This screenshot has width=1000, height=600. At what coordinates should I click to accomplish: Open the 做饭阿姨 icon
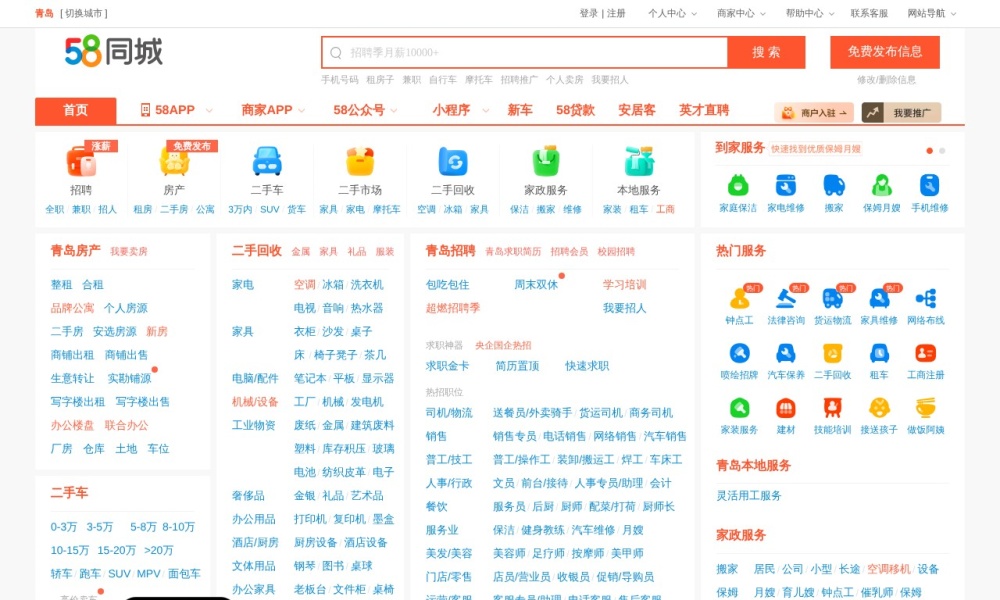pyautogui.click(x=925, y=407)
